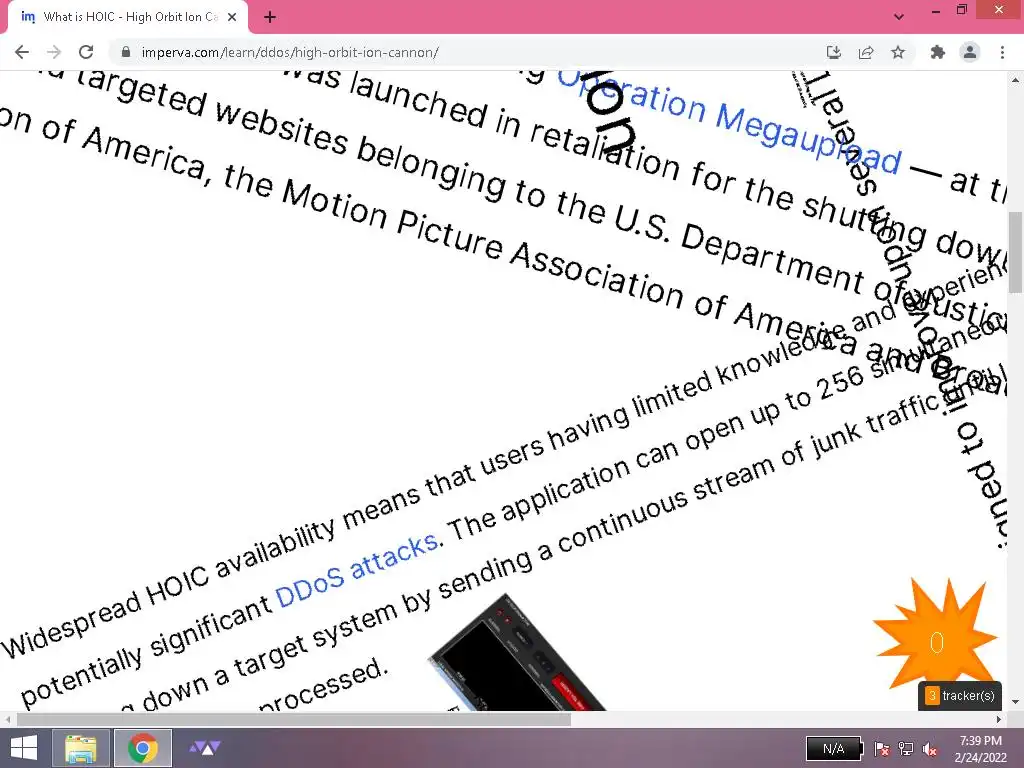Open the Operation Megaupload link
The height and width of the screenshot is (768, 1024).
(729, 122)
